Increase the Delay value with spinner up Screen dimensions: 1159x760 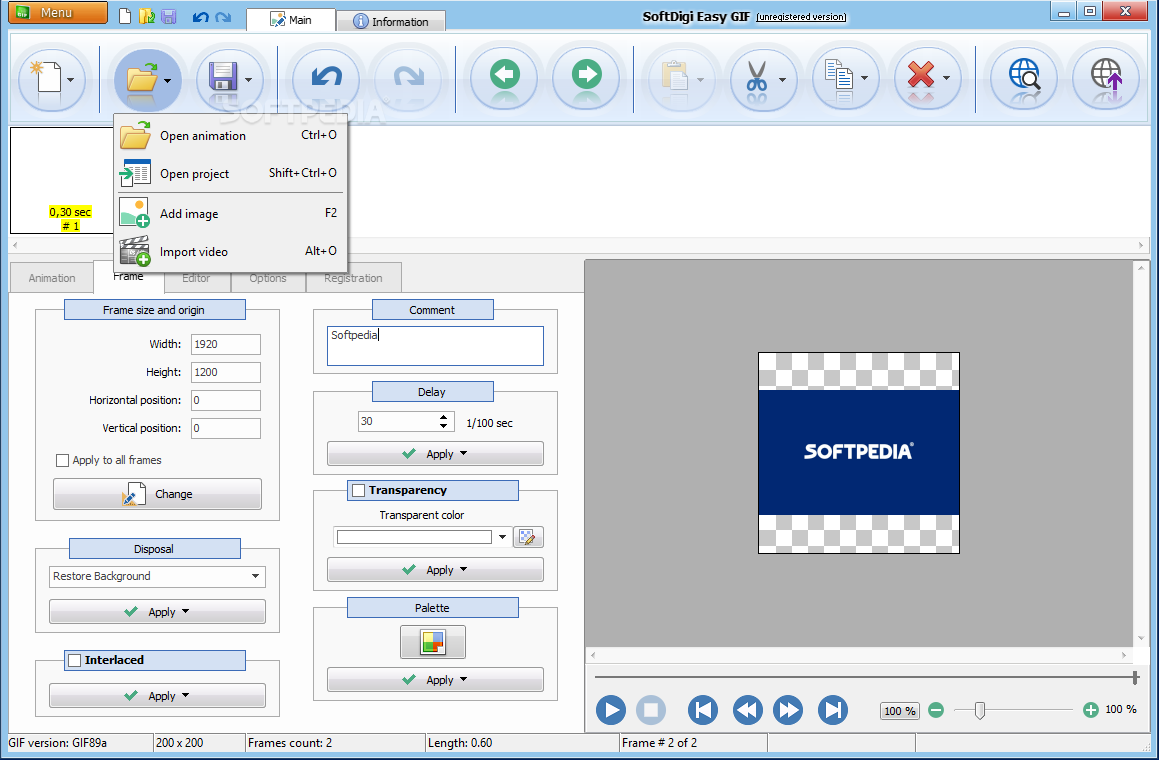tap(443, 418)
